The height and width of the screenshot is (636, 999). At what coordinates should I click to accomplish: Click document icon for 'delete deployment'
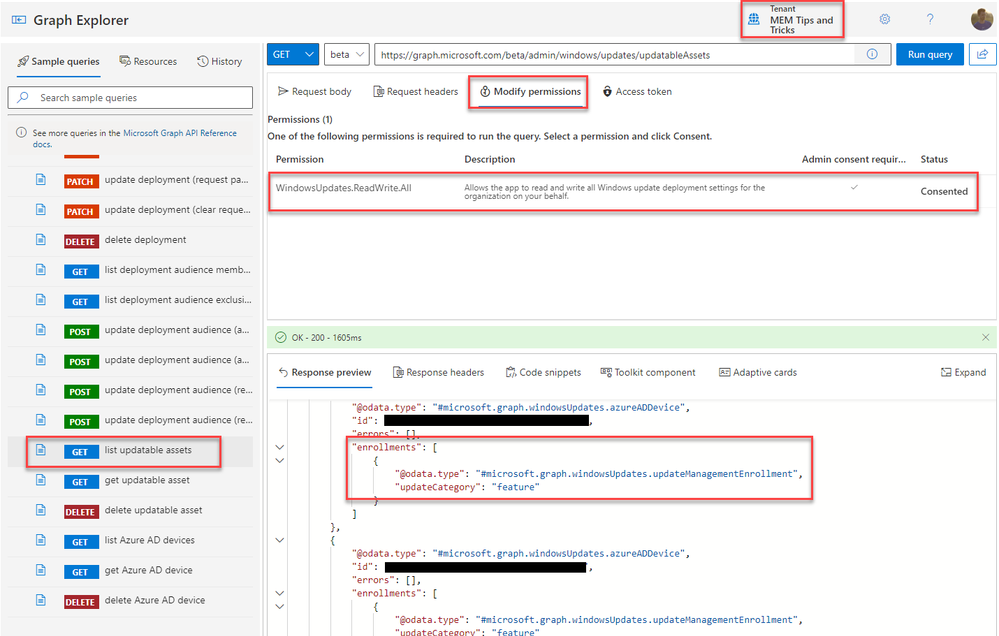click(x=41, y=240)
